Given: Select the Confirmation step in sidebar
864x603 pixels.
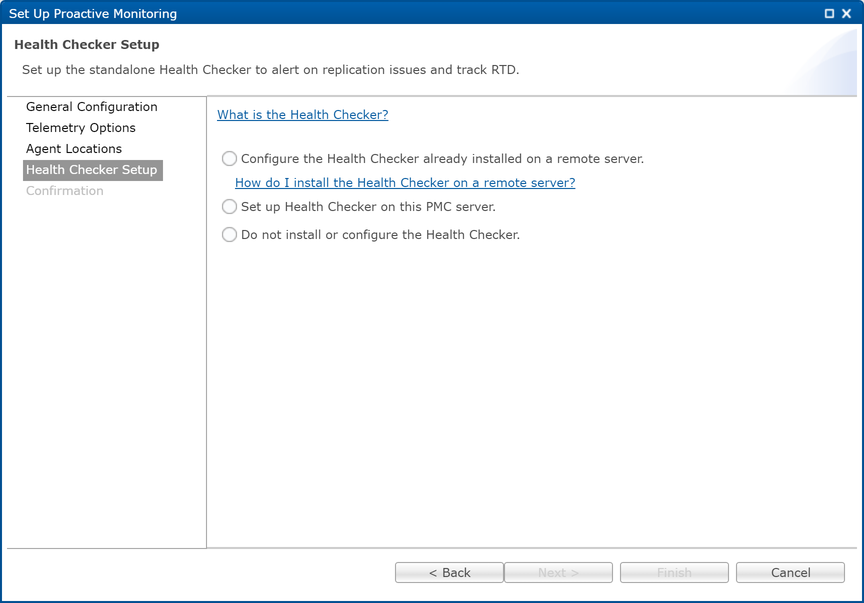Looking at the screenshot, I should (64, 191).
